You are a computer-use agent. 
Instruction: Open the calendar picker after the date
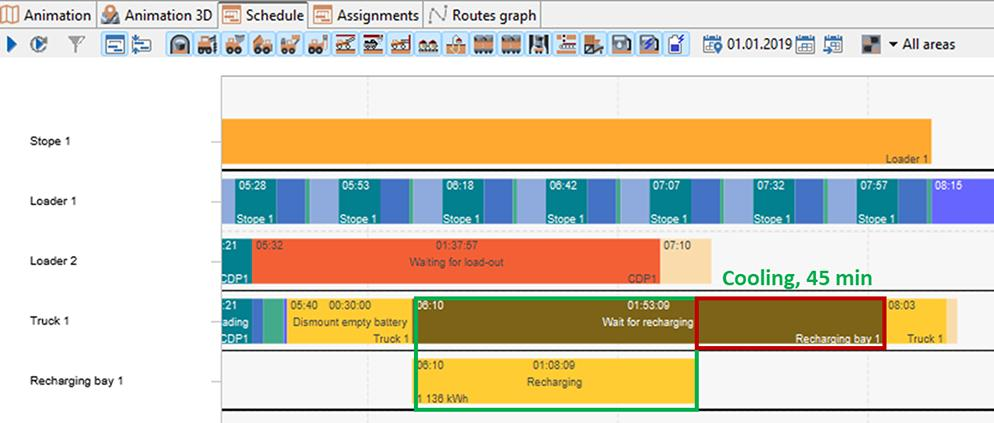805,44
